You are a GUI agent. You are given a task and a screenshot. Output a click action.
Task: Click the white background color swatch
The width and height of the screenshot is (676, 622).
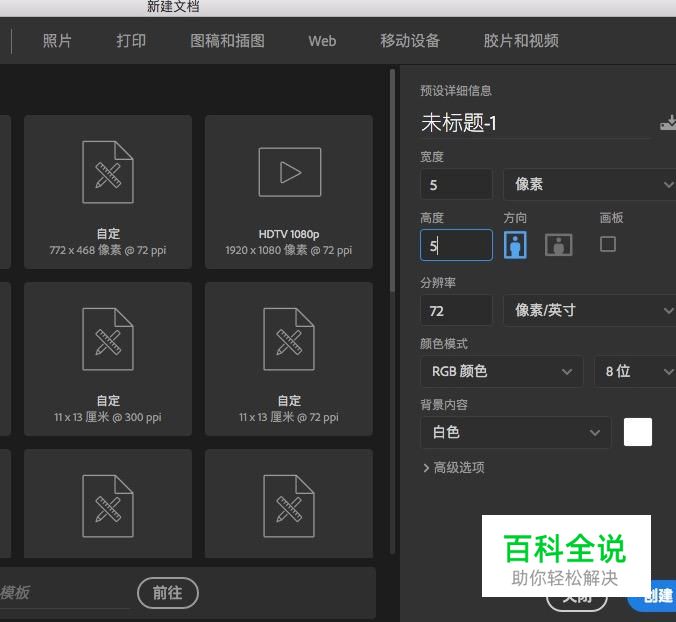pyautogui.click(x=638, y=432)
